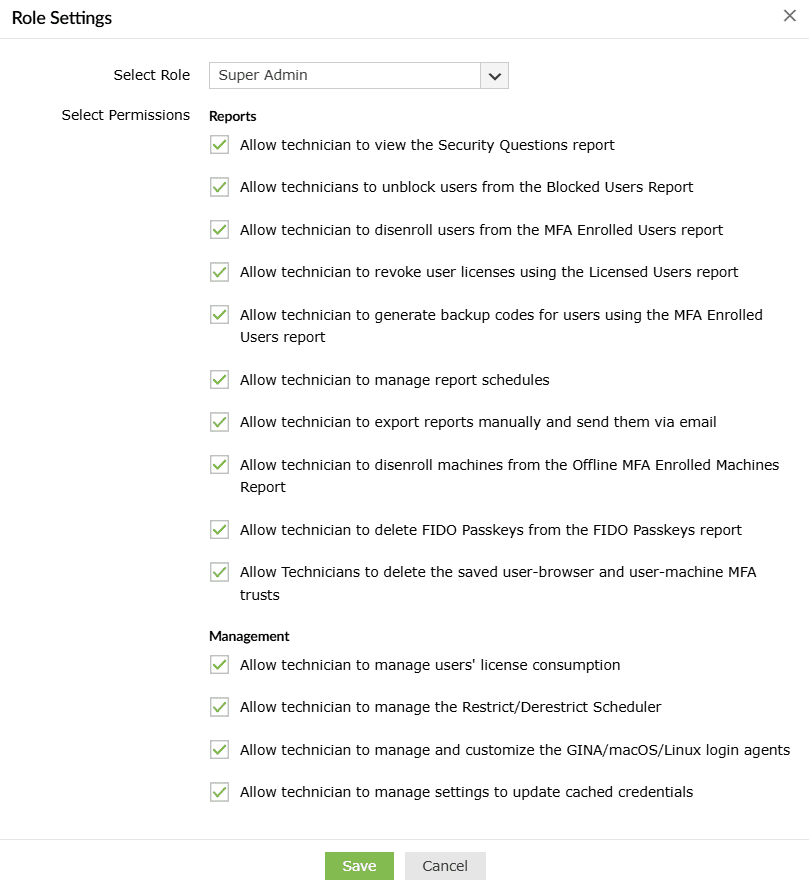809x888 pixels.
Task: Disable disenrolling machines from Offline MFA report
Action: coord(219,464)
